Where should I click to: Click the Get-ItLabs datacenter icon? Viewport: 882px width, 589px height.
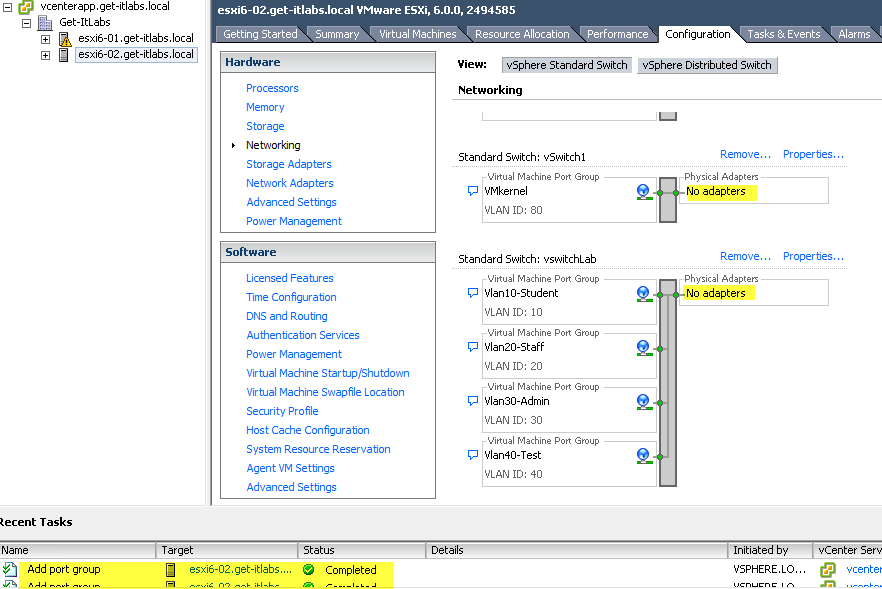tap(45, 22)
